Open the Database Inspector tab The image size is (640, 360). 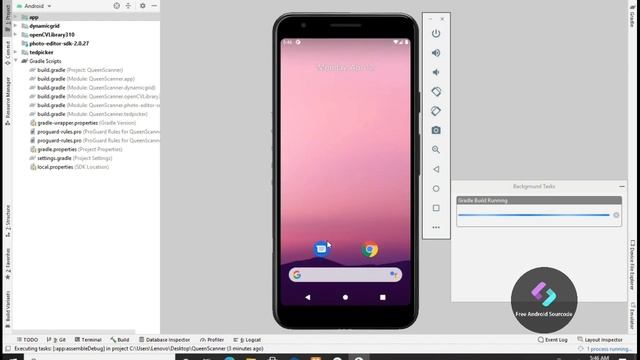point(164,340)
